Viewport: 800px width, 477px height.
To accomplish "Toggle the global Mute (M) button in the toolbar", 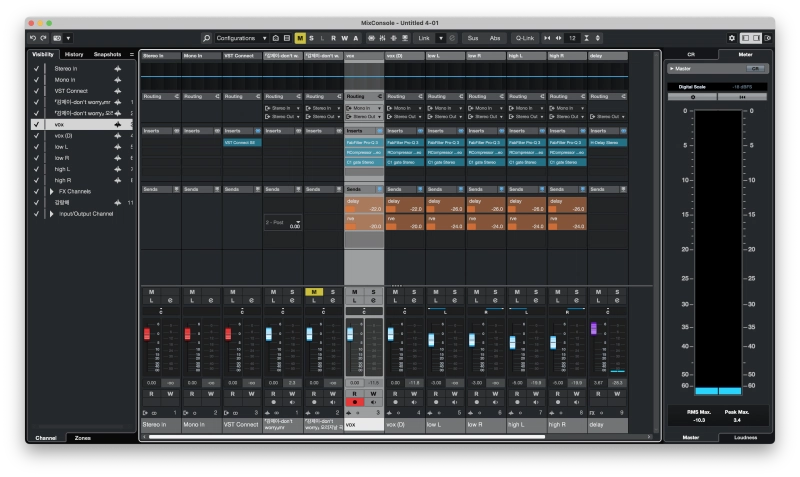I will pyautogui.click(x=300, y=38).
